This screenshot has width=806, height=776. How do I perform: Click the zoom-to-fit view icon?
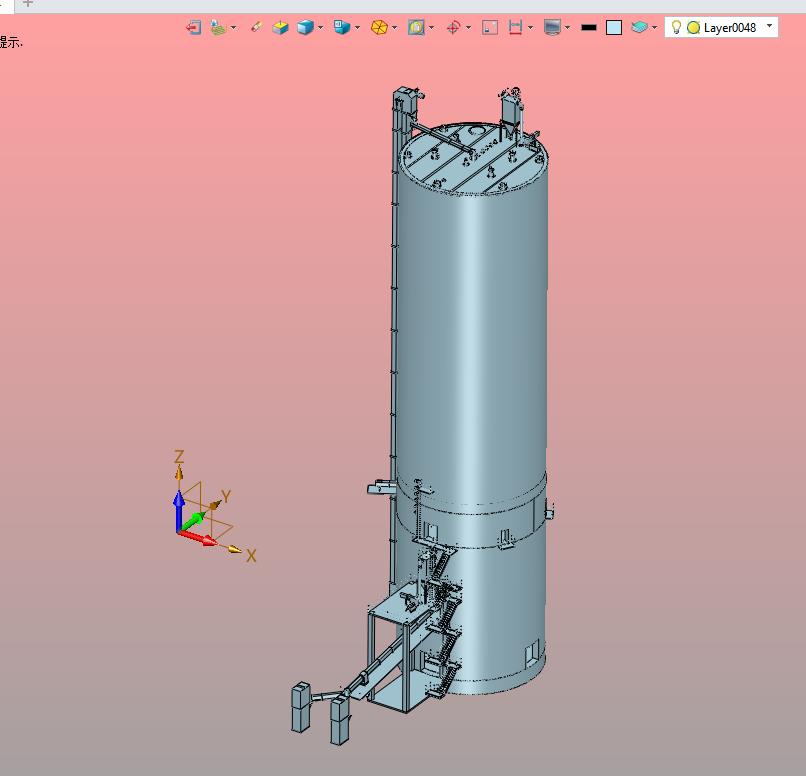tap(416, 27)
